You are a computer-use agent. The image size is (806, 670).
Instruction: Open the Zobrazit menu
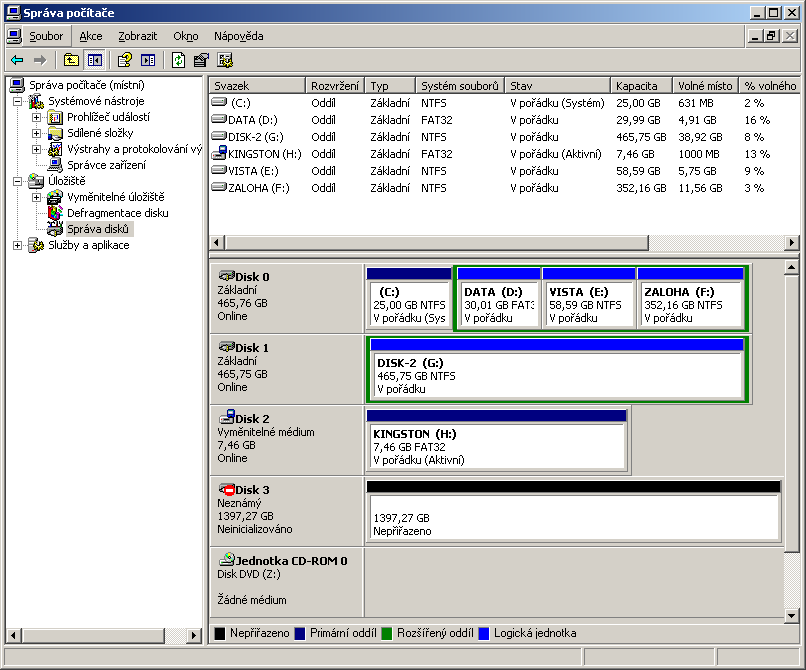coord(137,36)
